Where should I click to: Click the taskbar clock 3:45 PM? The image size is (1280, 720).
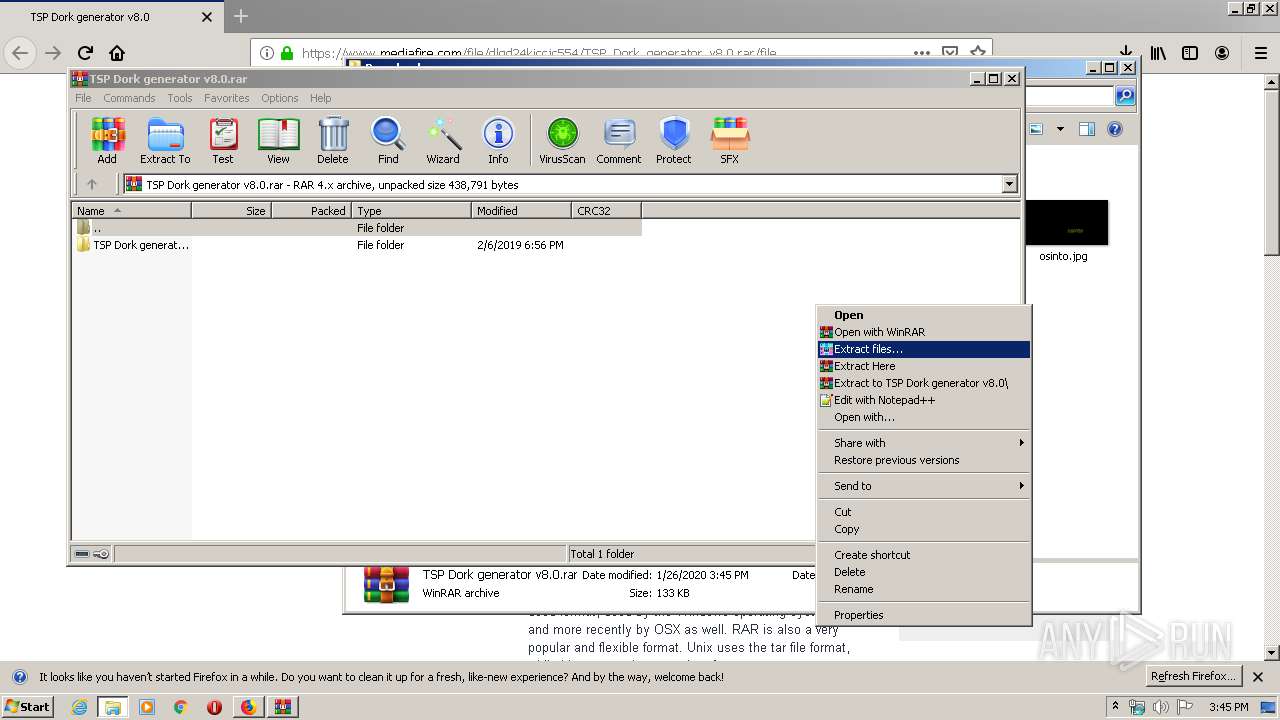point(1228,707)
